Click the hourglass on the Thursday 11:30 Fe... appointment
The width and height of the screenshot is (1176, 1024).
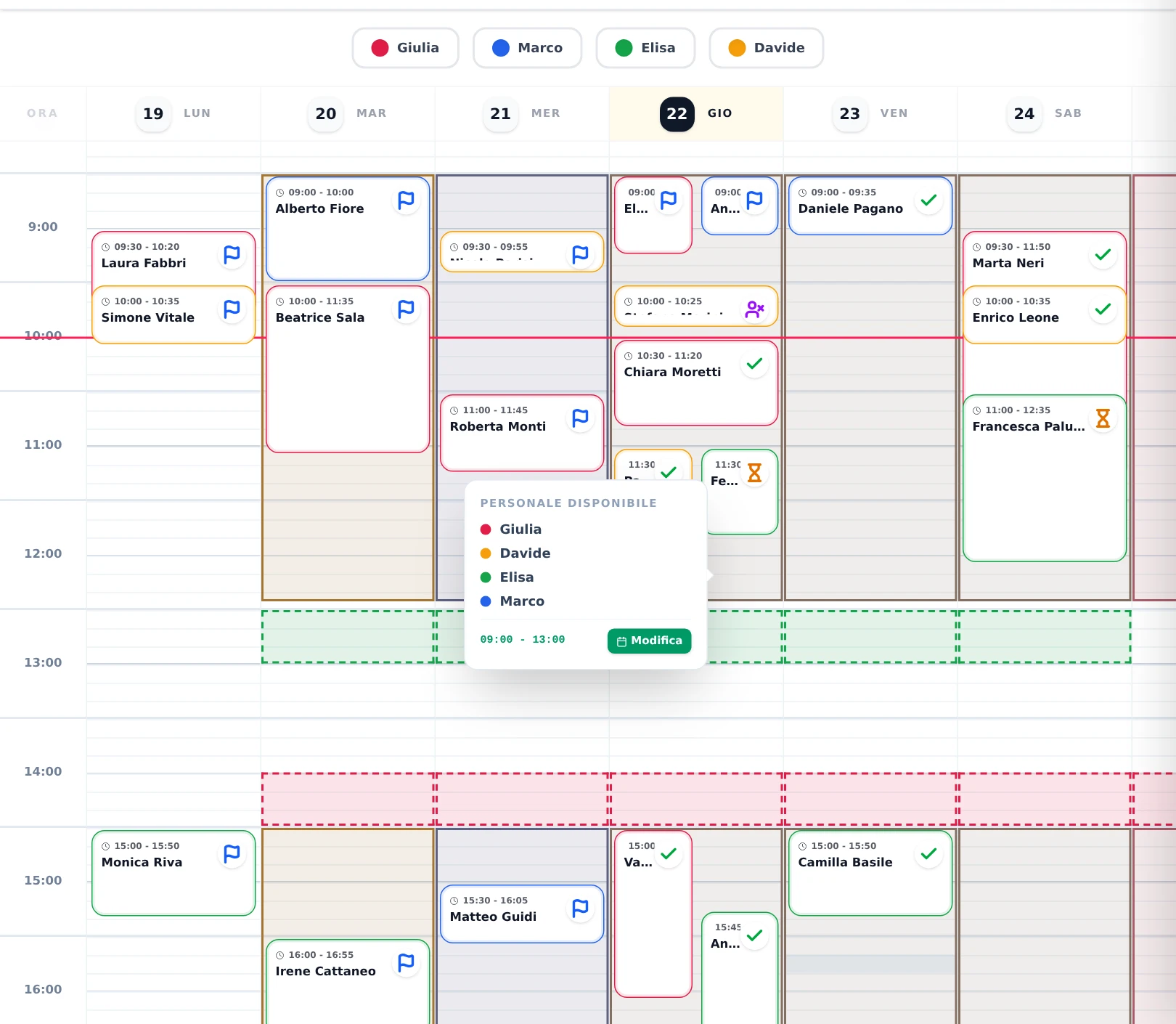coord(754,473)
